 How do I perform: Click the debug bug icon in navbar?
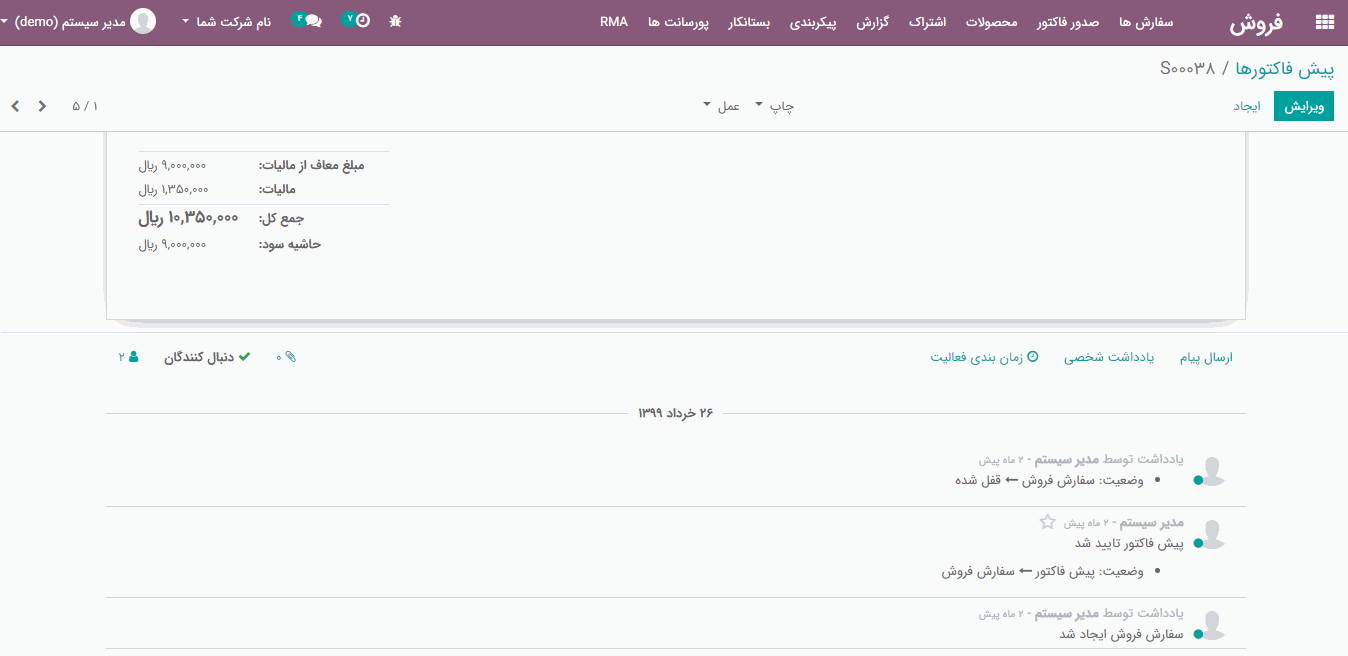396,21
